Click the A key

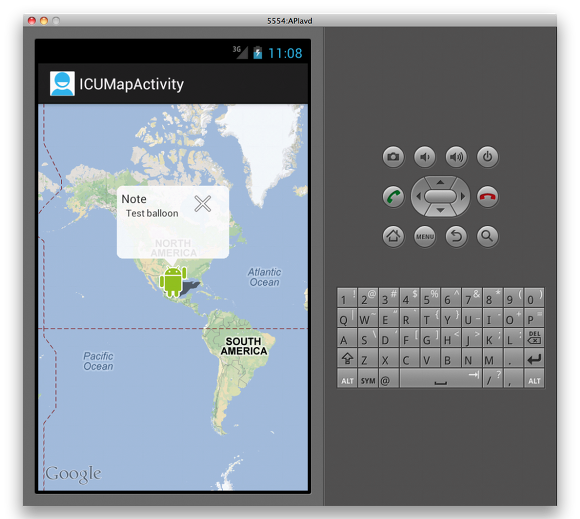click(347, 338)
